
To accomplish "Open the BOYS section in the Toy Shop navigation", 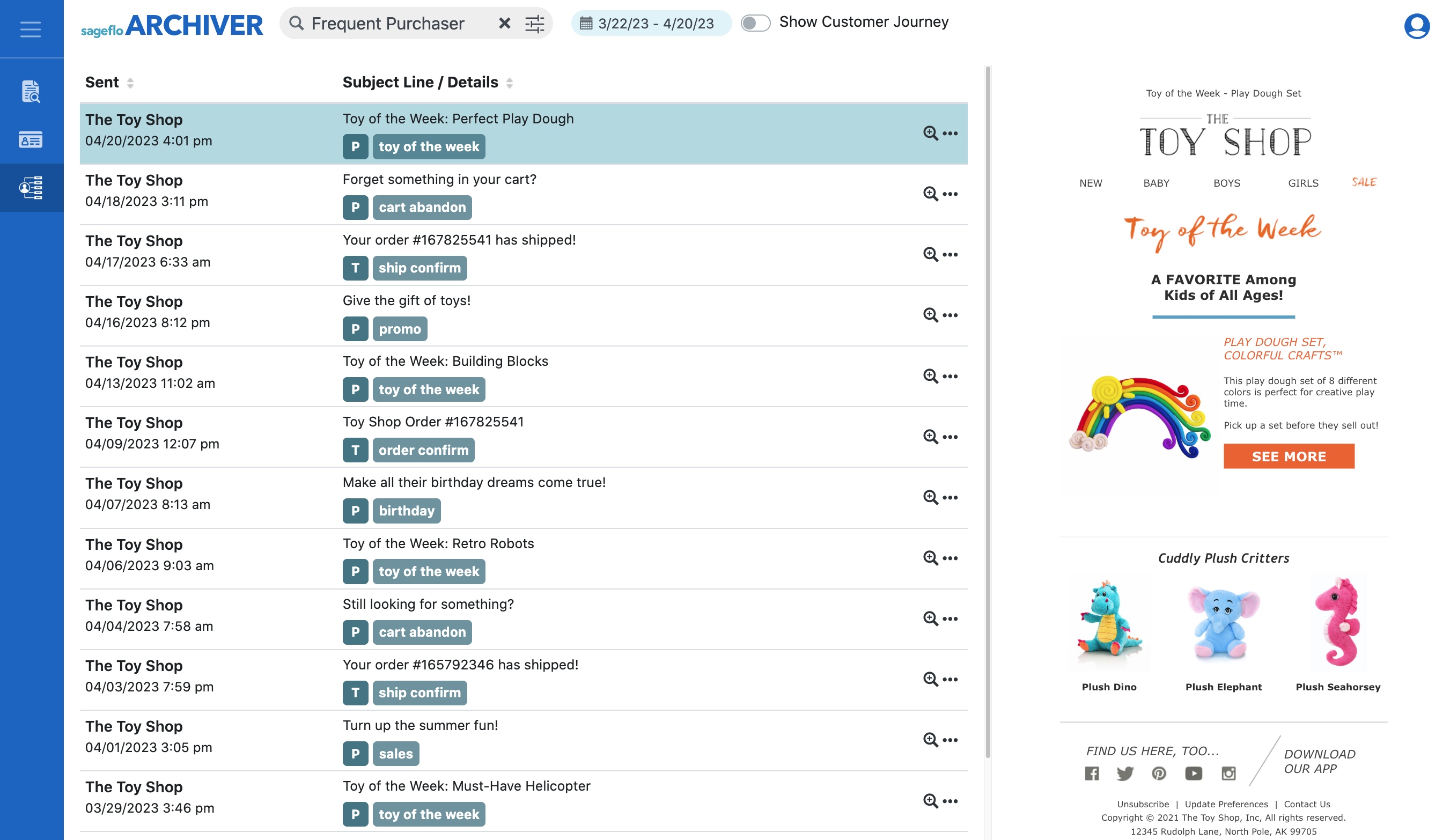I will point(1226,183).
